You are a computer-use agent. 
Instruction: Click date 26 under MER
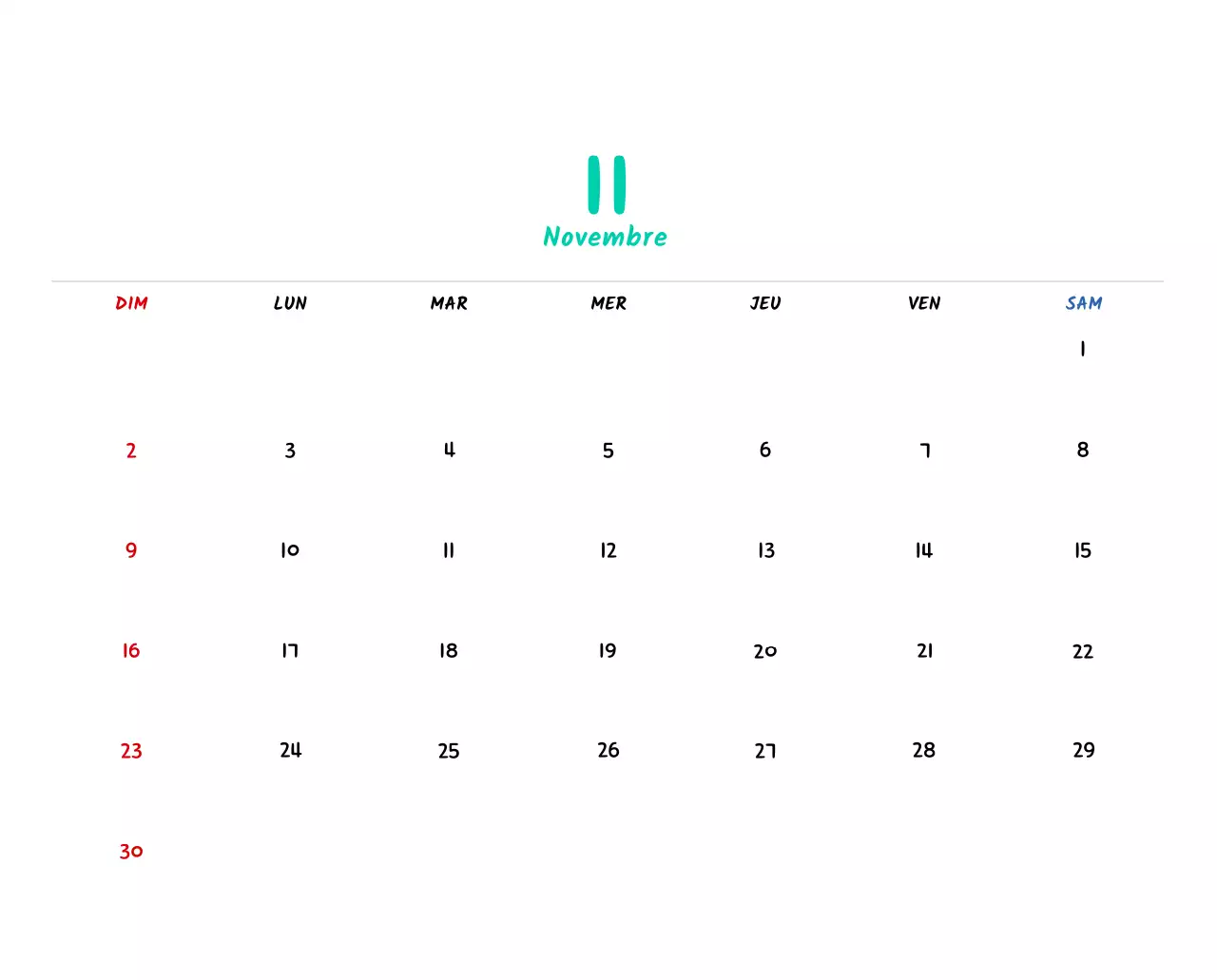pos(608,750)
